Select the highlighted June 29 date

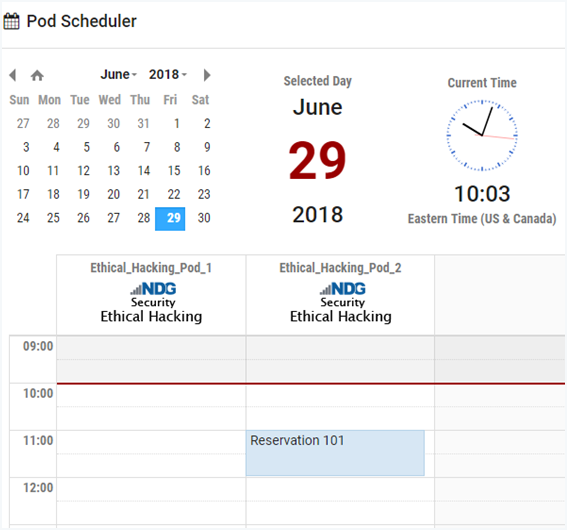(x=170, y=219)
